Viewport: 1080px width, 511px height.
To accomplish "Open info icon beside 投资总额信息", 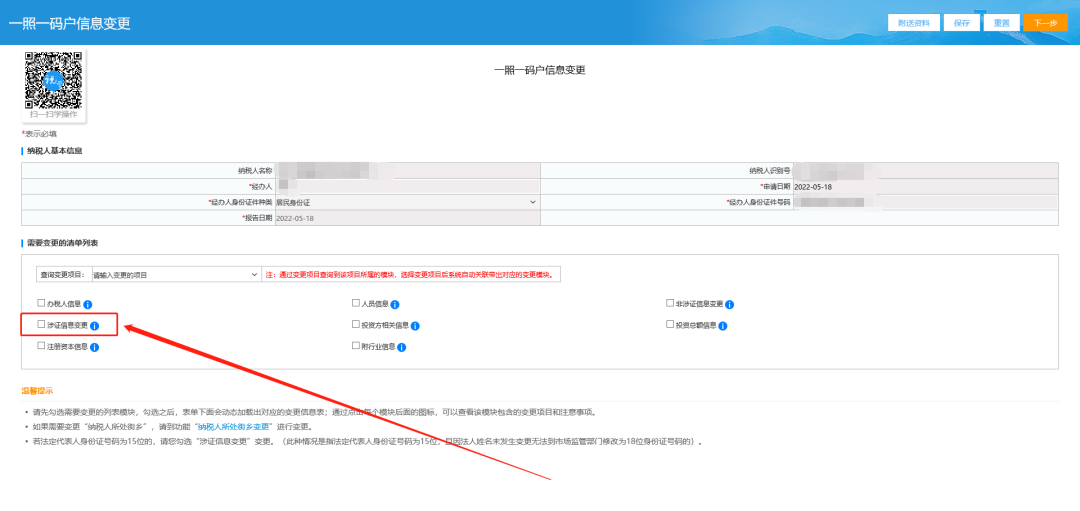I will (723, 326).
